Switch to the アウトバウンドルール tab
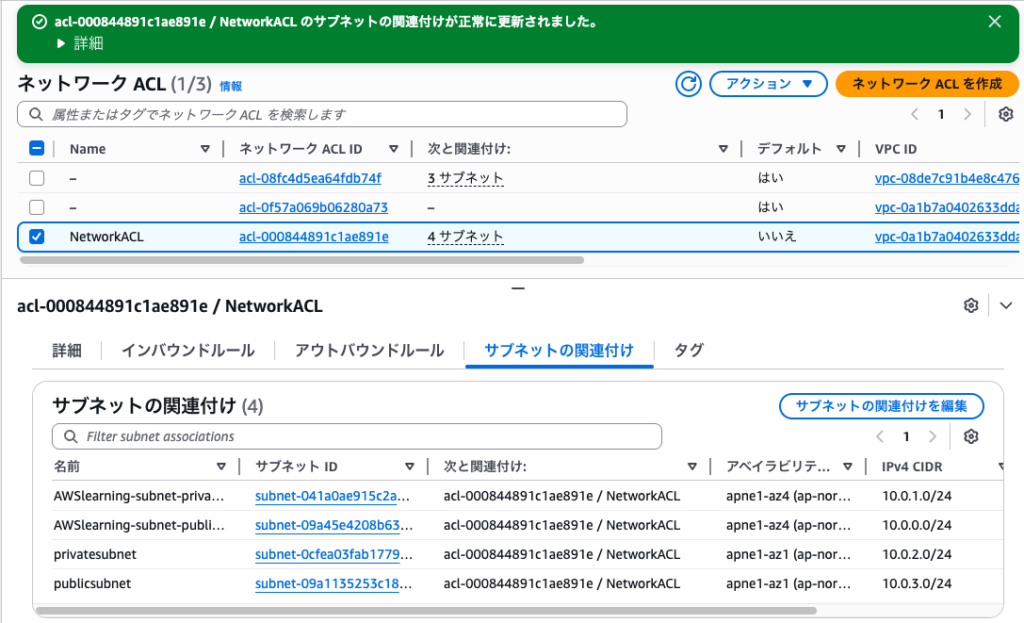1024x623 pixels. point(369,350)
